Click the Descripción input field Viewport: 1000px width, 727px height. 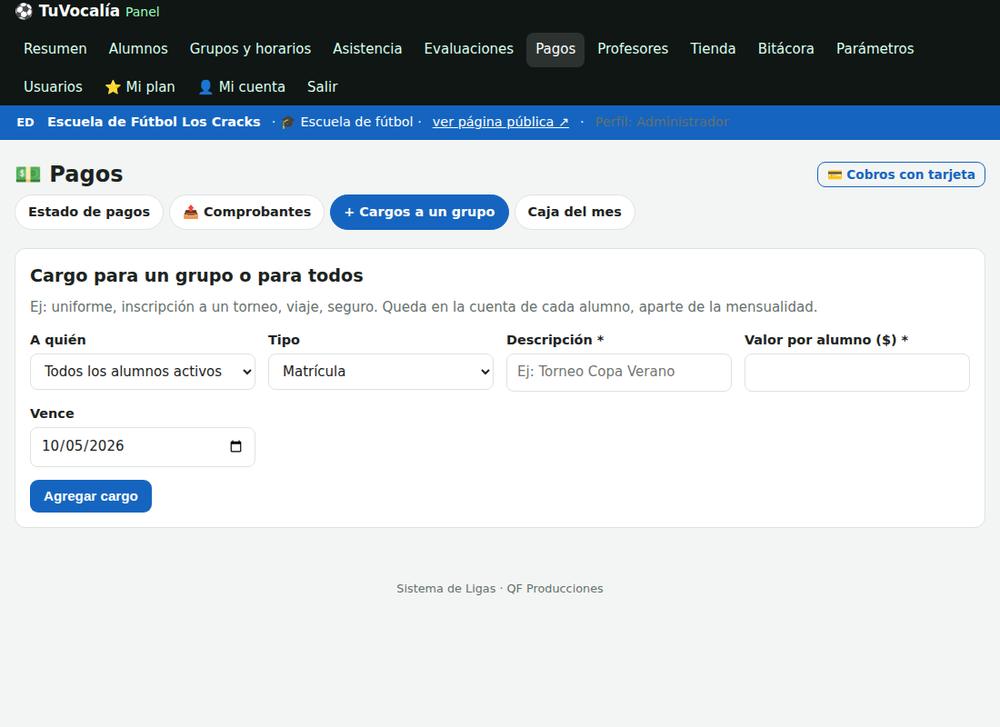pos(619,372)
